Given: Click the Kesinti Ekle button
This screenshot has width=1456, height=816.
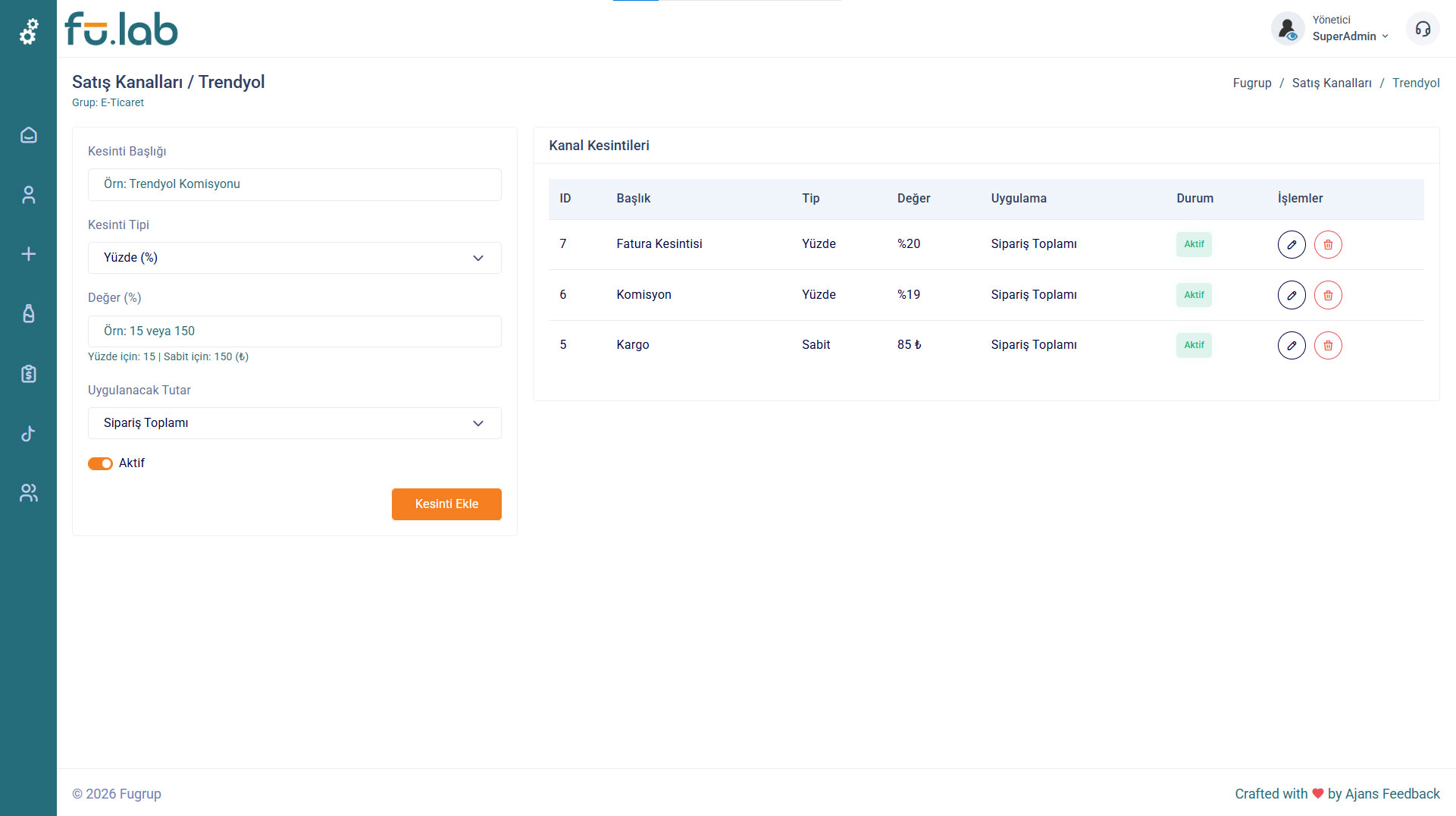Looking at the screenshot, I should tap(446, 504).
